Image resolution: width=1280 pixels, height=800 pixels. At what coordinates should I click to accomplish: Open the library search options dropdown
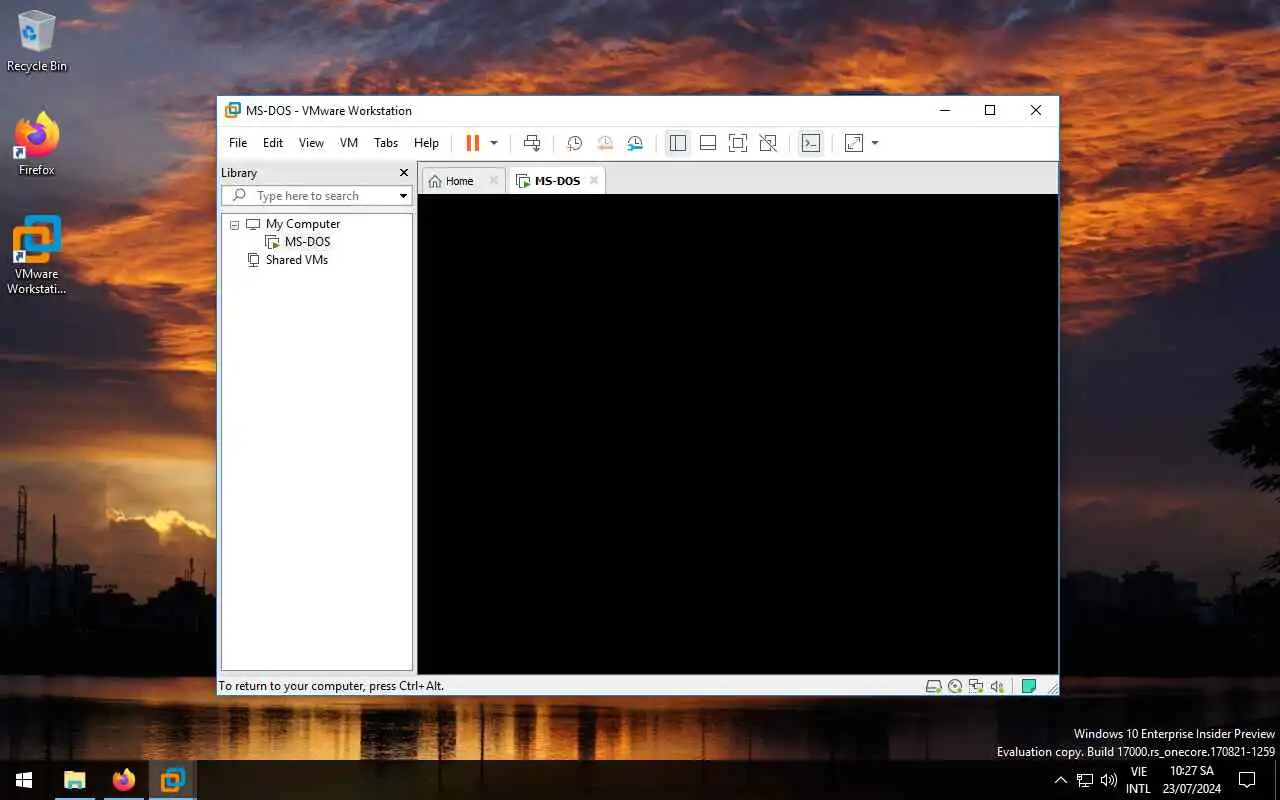pyautogui.click(x=404, y=196)
